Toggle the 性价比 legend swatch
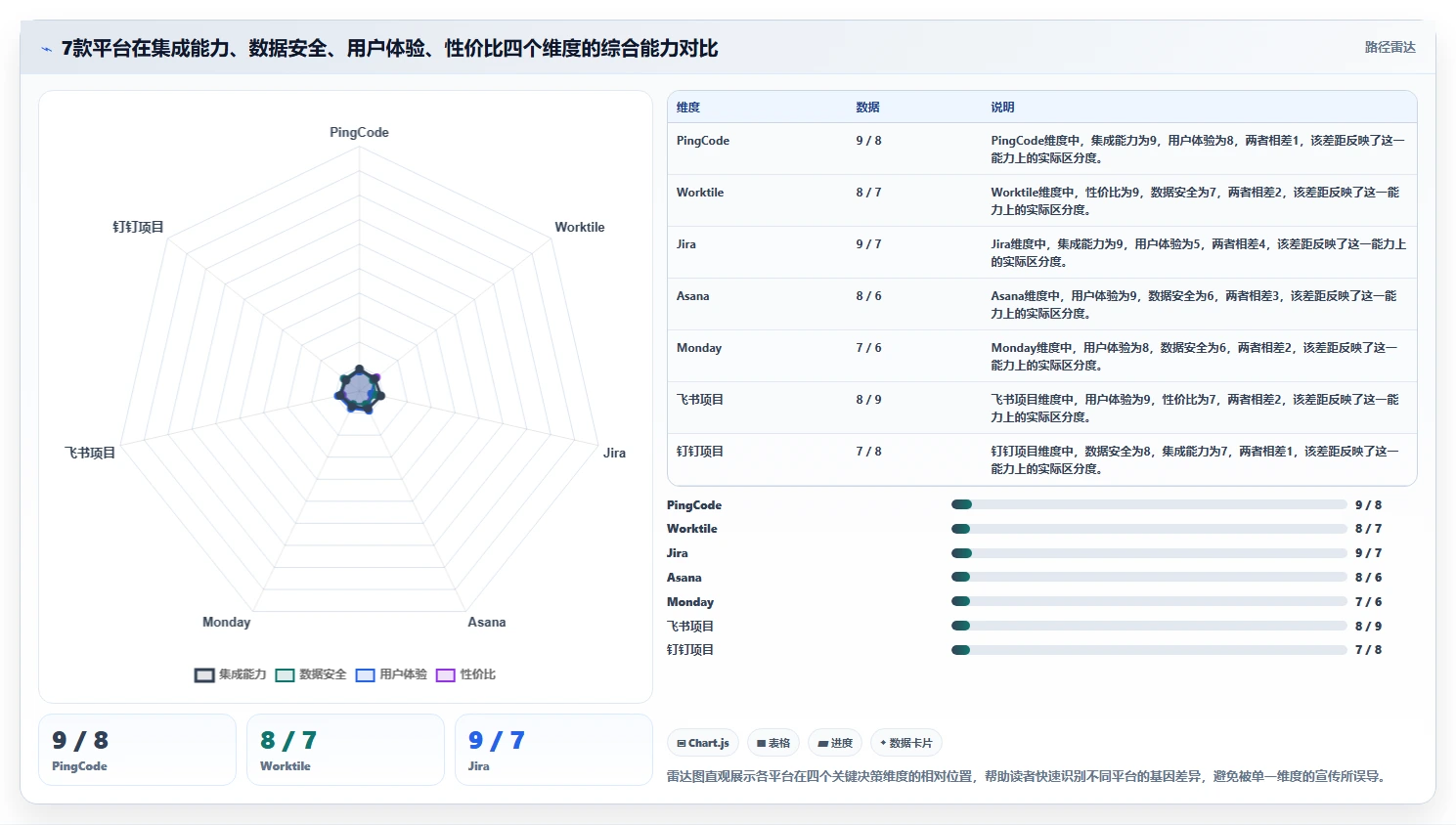The height and width of the screenshot is (825, 1456). pos(446,674)
